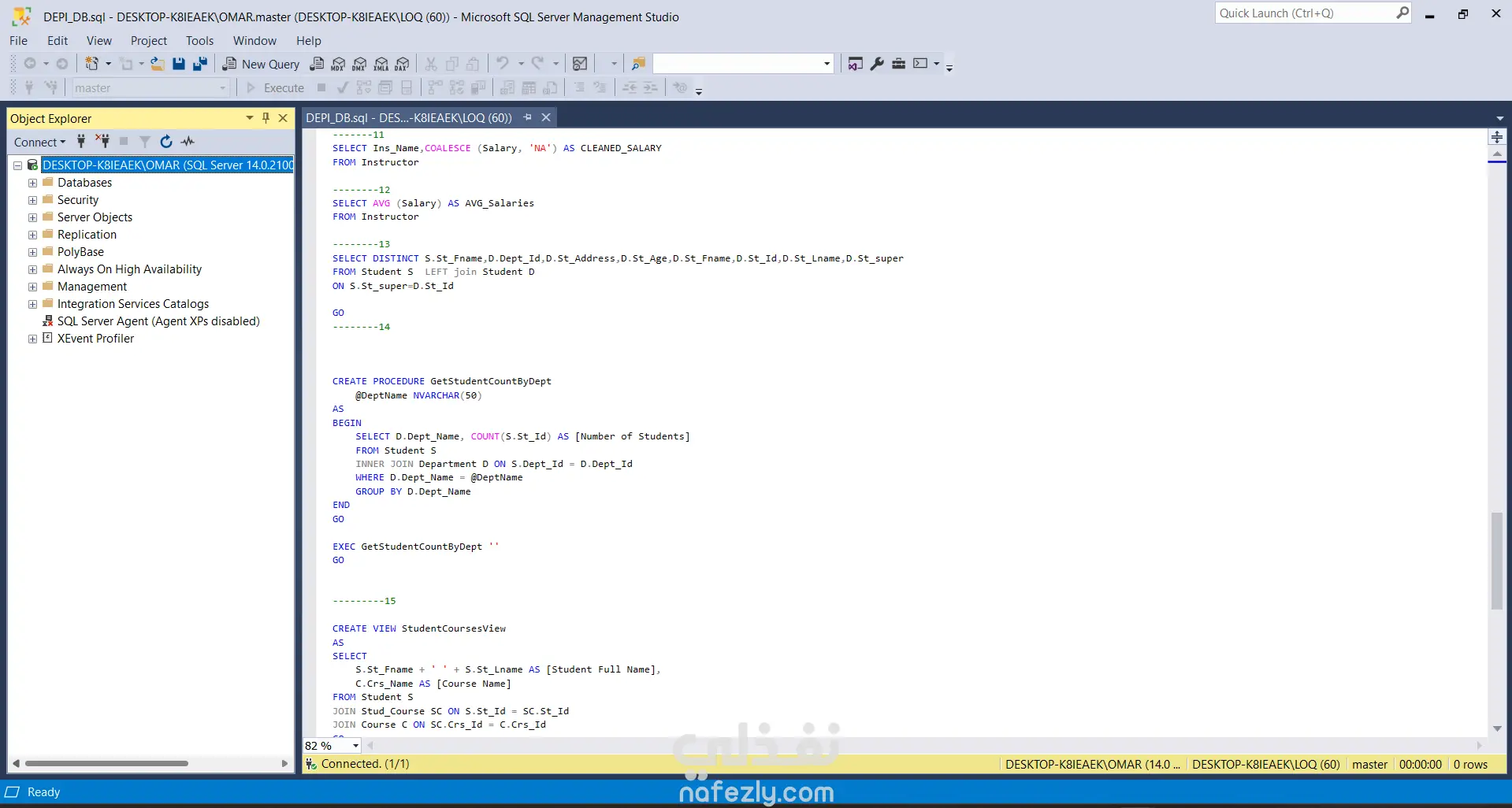Open a new DMX query
This screenshot has height=808, width=1512.
pos(359,64)
